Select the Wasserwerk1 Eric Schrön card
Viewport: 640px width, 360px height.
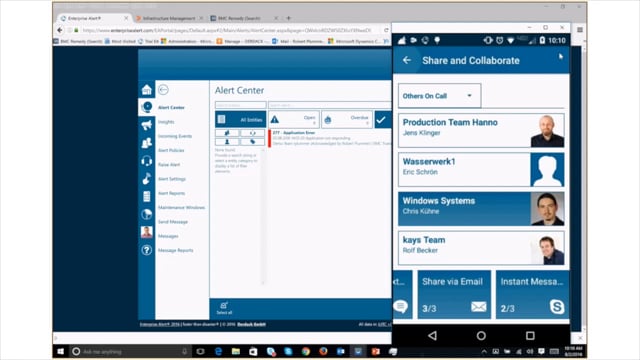pos(481,169)
